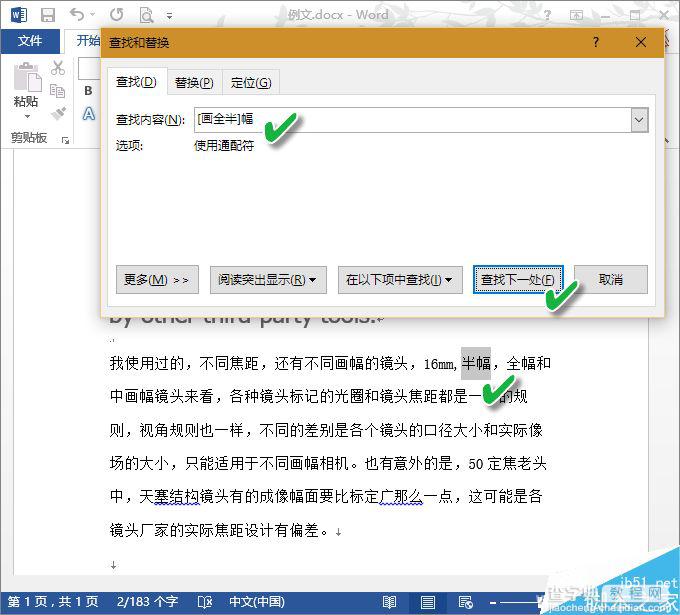680x615 pixels.
Task: Change language via 中文(中国)
Action: click(x=257, y=602)
